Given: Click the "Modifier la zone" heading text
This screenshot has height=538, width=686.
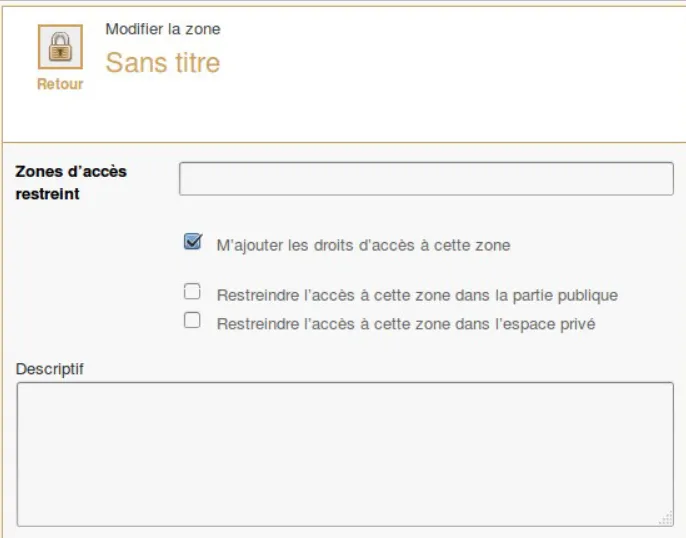Looking at the screenshot, I should click(163, 29).
